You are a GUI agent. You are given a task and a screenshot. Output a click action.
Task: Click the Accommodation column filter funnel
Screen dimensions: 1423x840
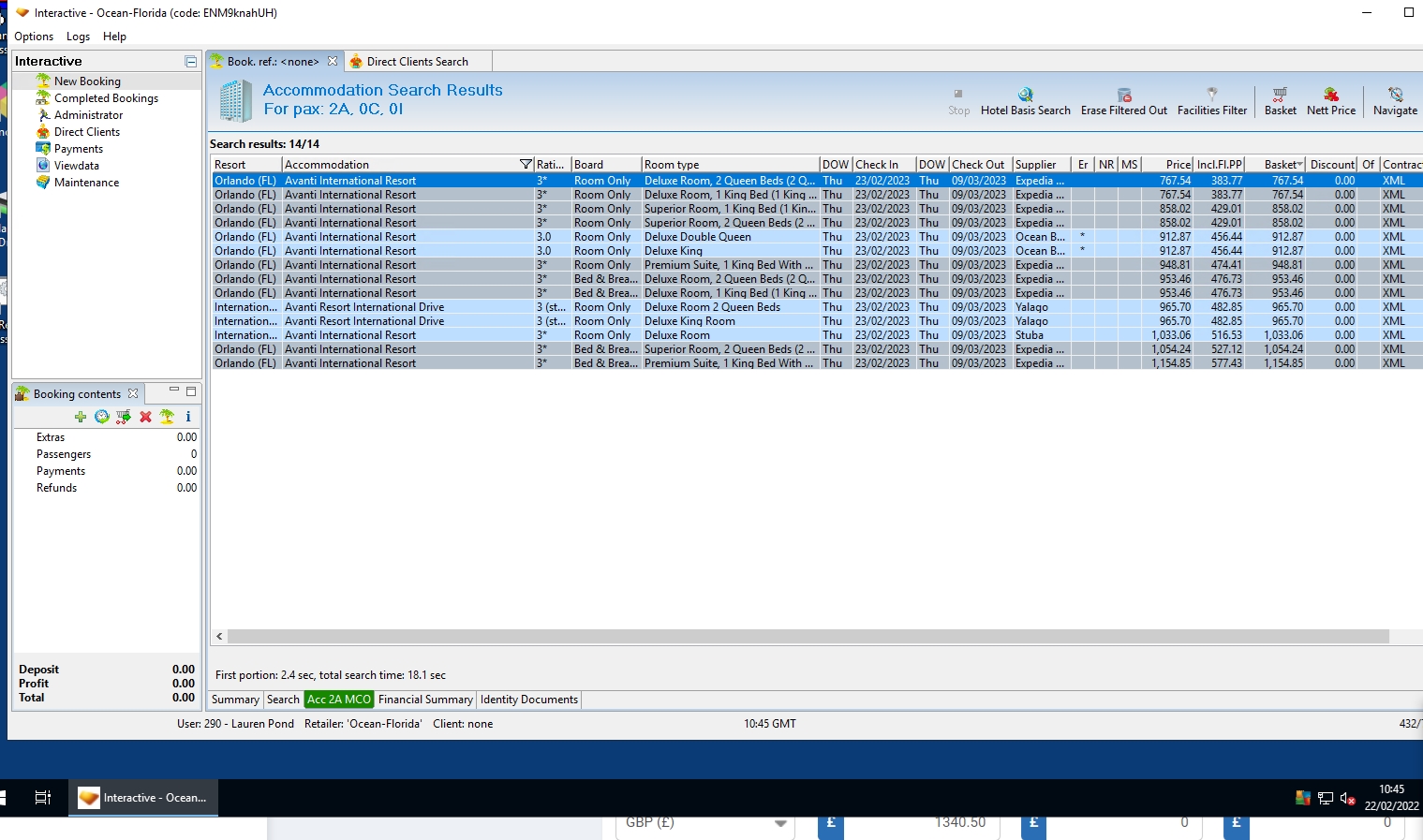[x=526, y=165]
